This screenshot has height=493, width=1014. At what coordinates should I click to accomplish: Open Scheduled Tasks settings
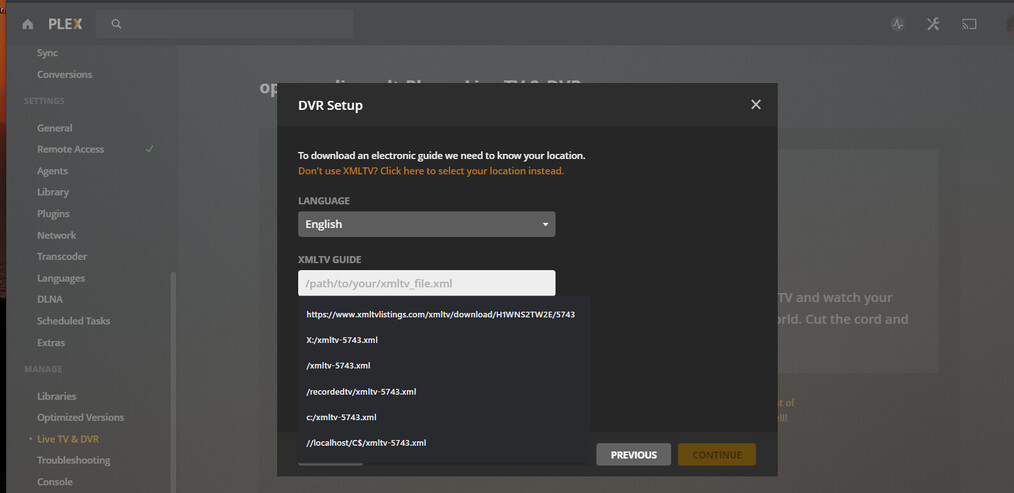coord(74,321)
